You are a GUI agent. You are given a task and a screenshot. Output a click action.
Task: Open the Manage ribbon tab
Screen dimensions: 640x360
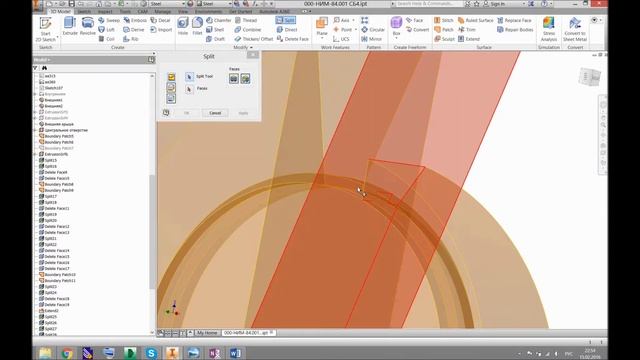point(162,12)
